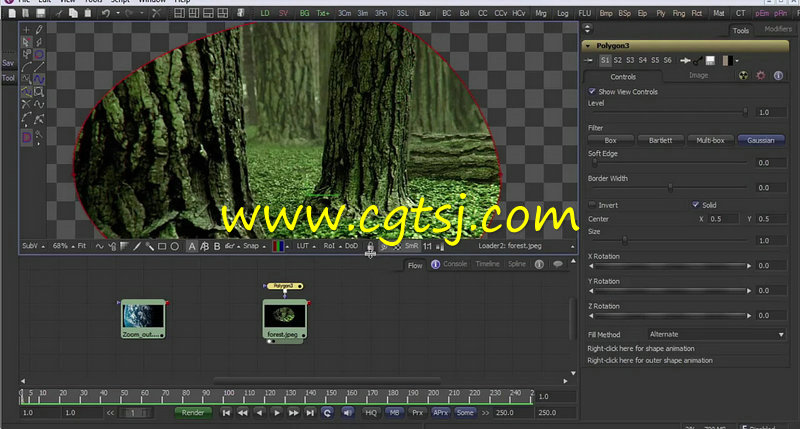800x429 pixels.
Task: Click the viewer lock icon
Action: coord(371,248)
